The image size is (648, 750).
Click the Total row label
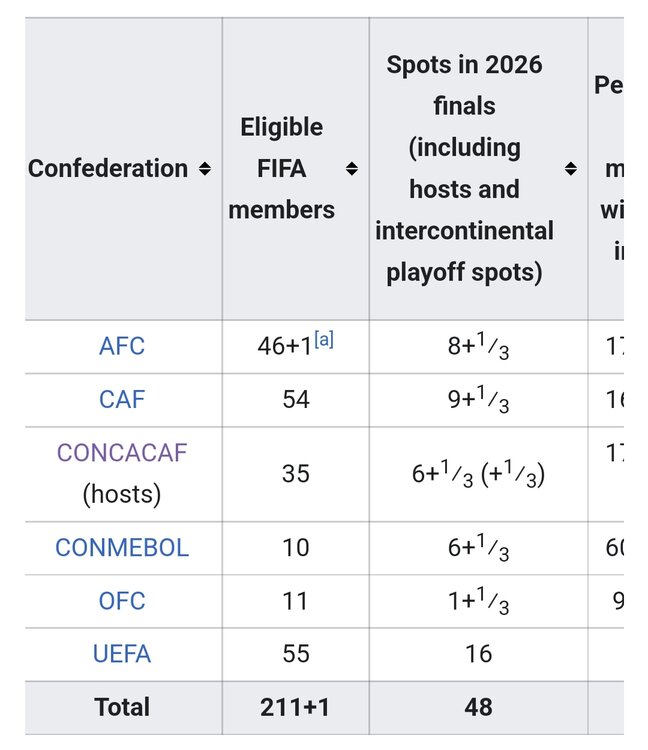point(122,707)
